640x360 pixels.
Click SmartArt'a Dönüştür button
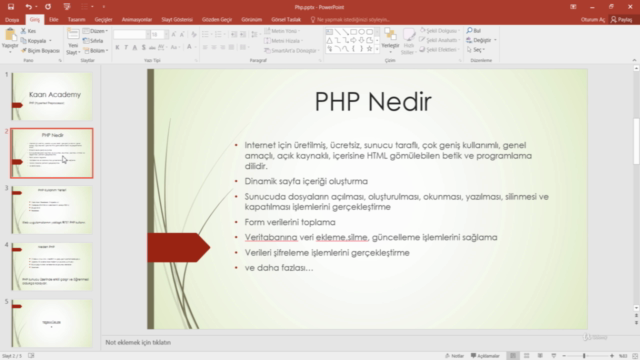(x=291, y=51)
